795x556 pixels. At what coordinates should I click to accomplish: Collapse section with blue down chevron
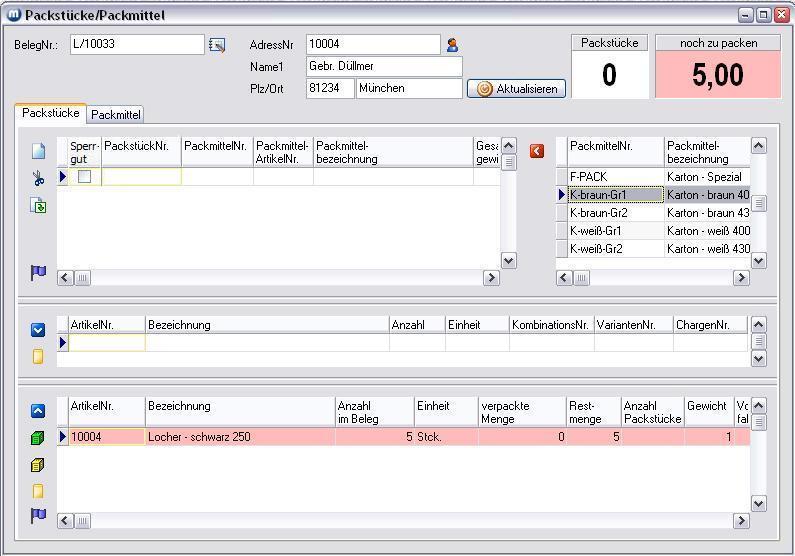(38, 329)
